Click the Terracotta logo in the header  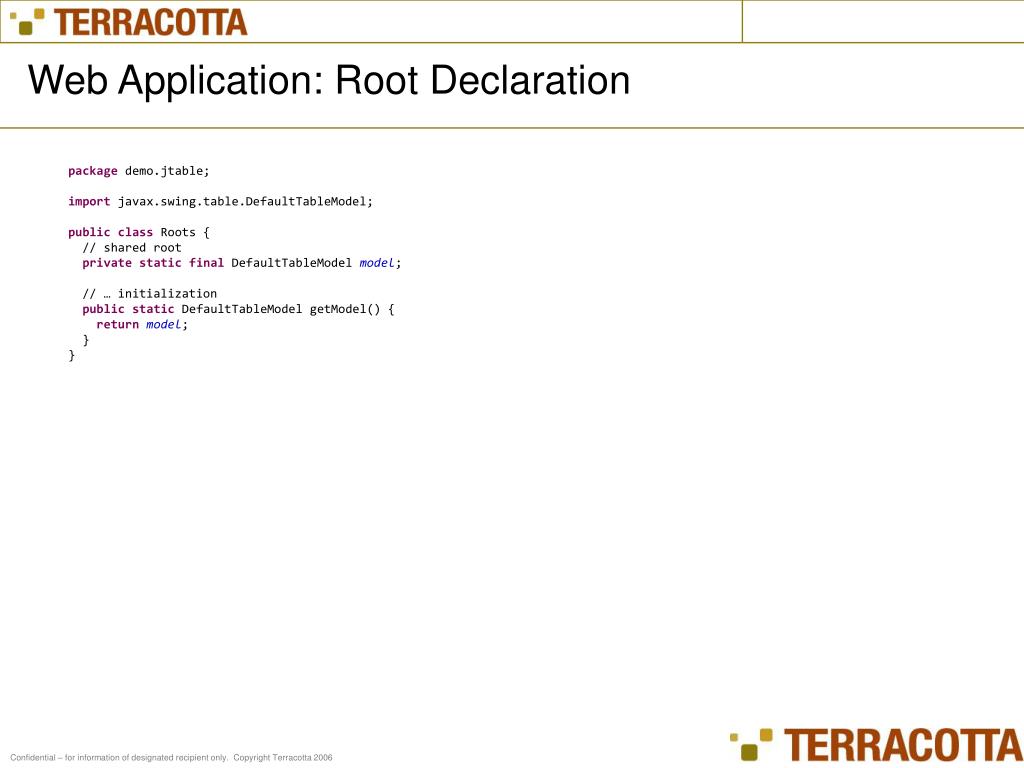click(x=129, y=22)
